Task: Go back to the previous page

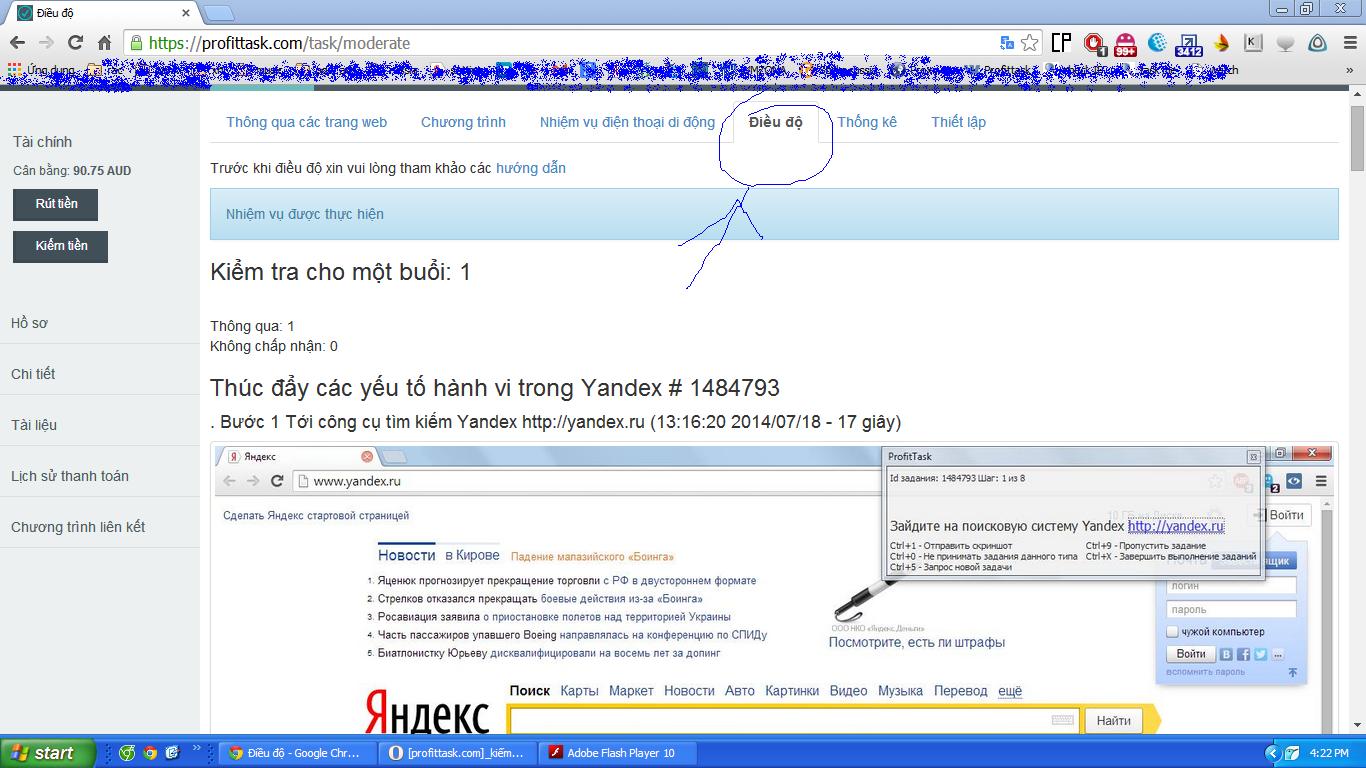Action: (x=17, y=43)
